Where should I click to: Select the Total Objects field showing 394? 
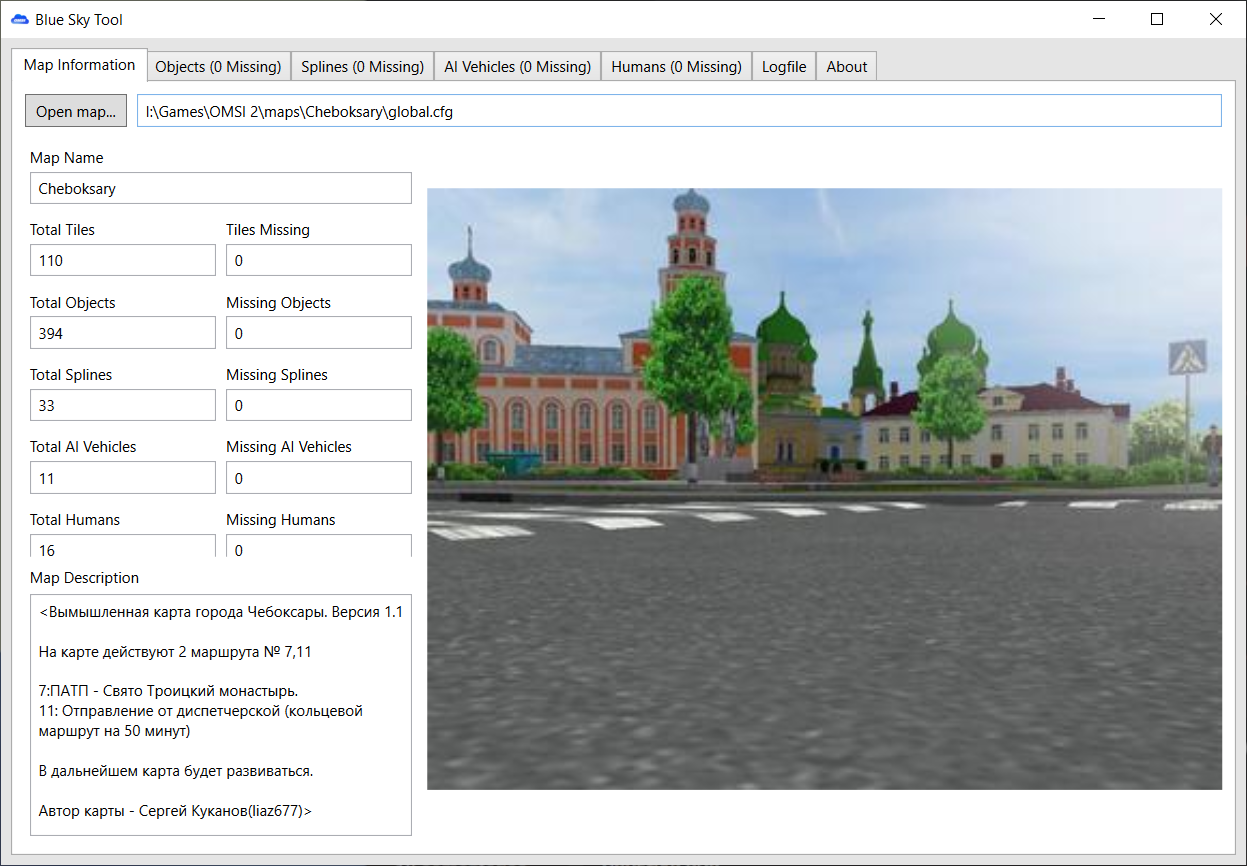123,333
